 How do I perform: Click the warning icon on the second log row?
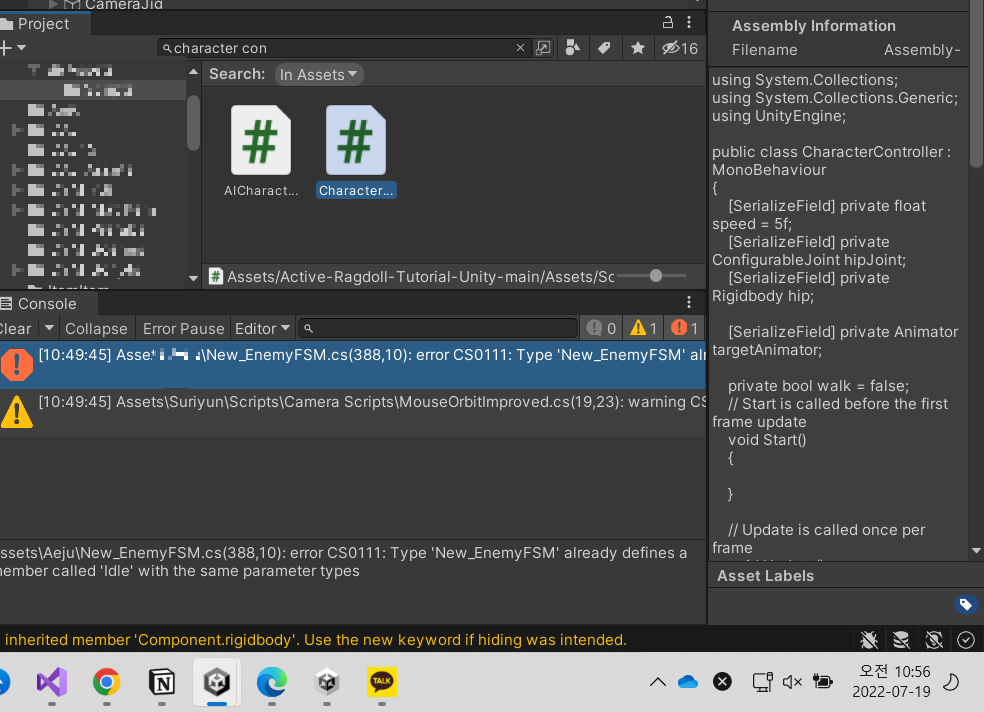[x=17, y=412]
